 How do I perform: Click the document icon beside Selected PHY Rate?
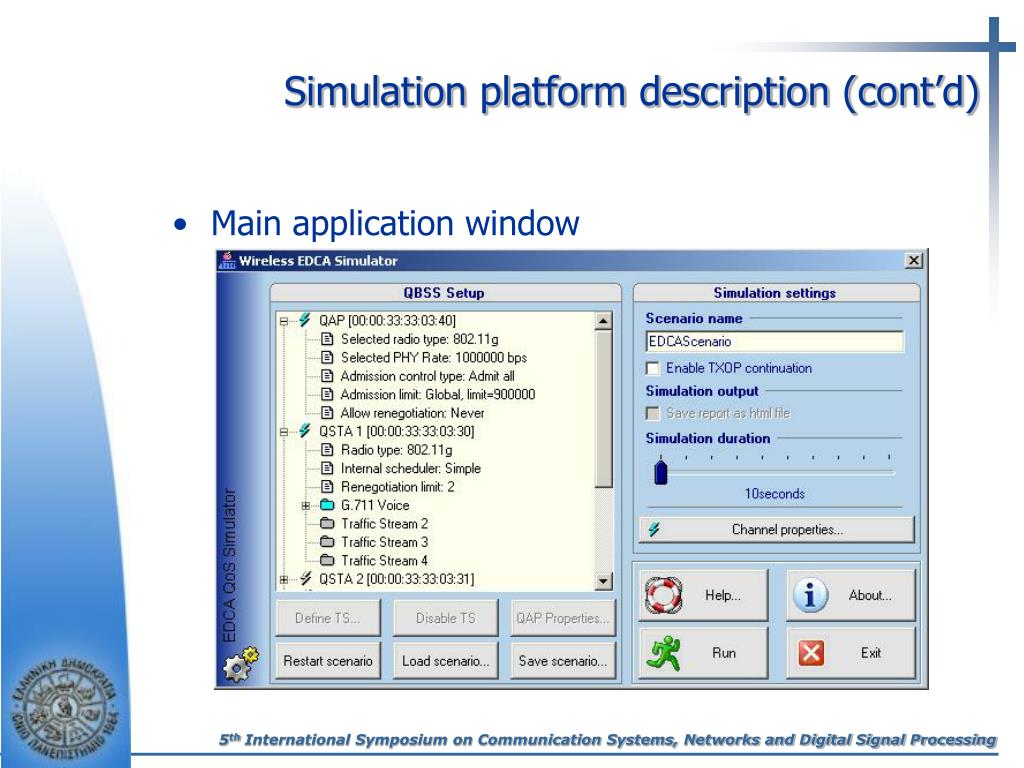pos(327,357)
